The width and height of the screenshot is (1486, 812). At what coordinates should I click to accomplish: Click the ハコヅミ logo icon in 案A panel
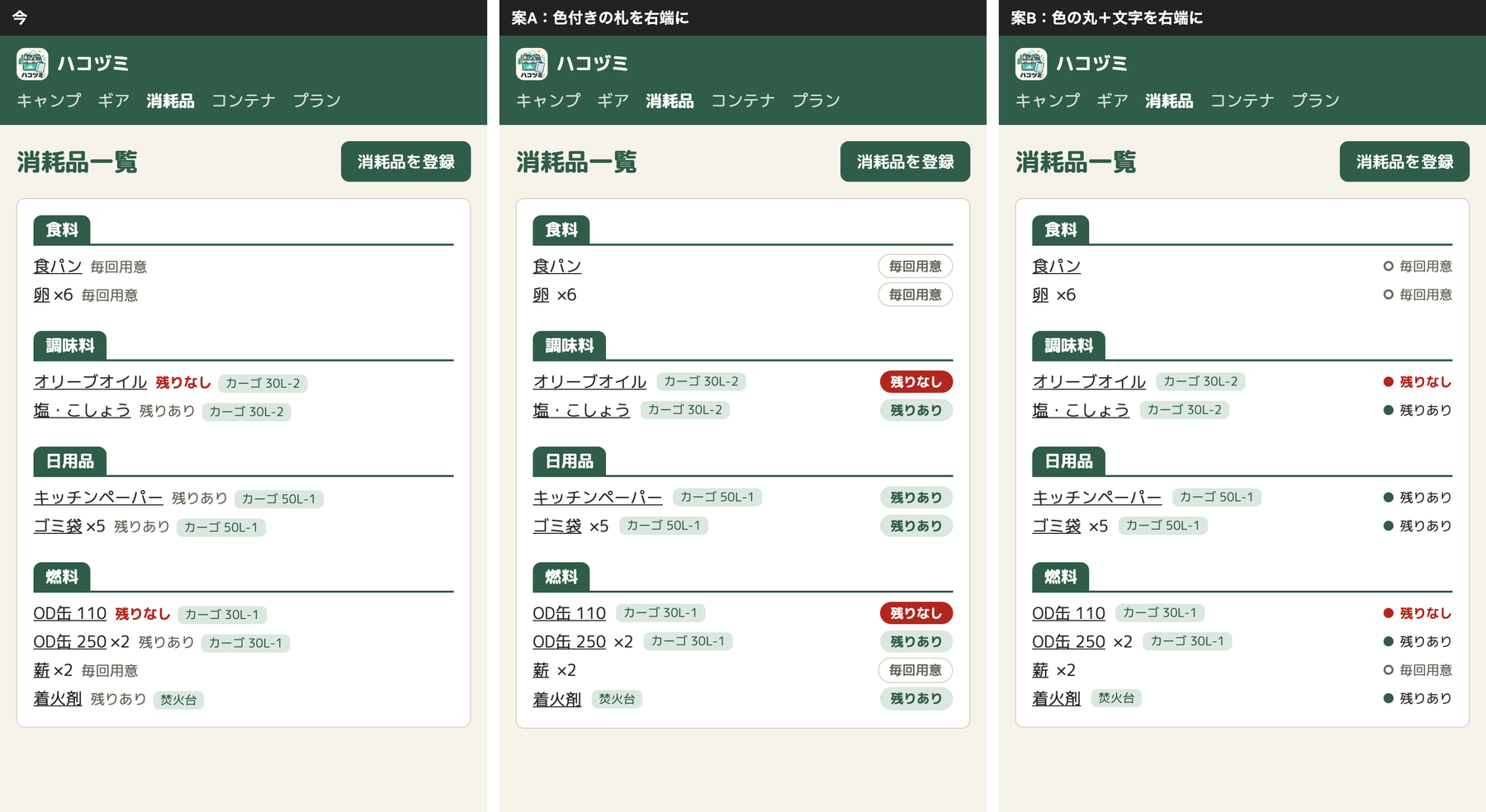coord(532,64)
